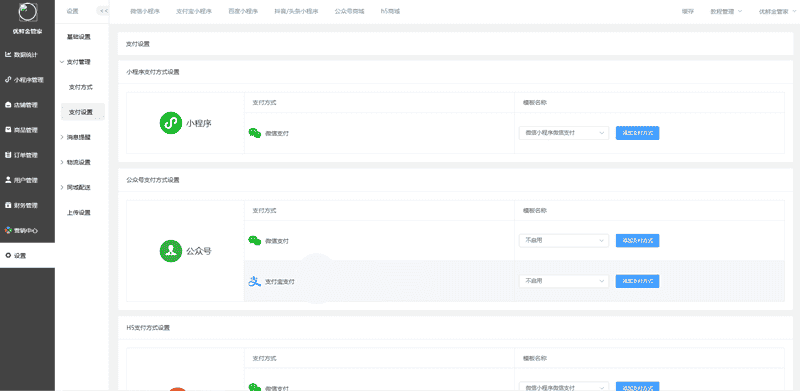Click WeChat pay icon in 小程序 section
The height and width of the screenshot is (391, 800).
point(255,133)
